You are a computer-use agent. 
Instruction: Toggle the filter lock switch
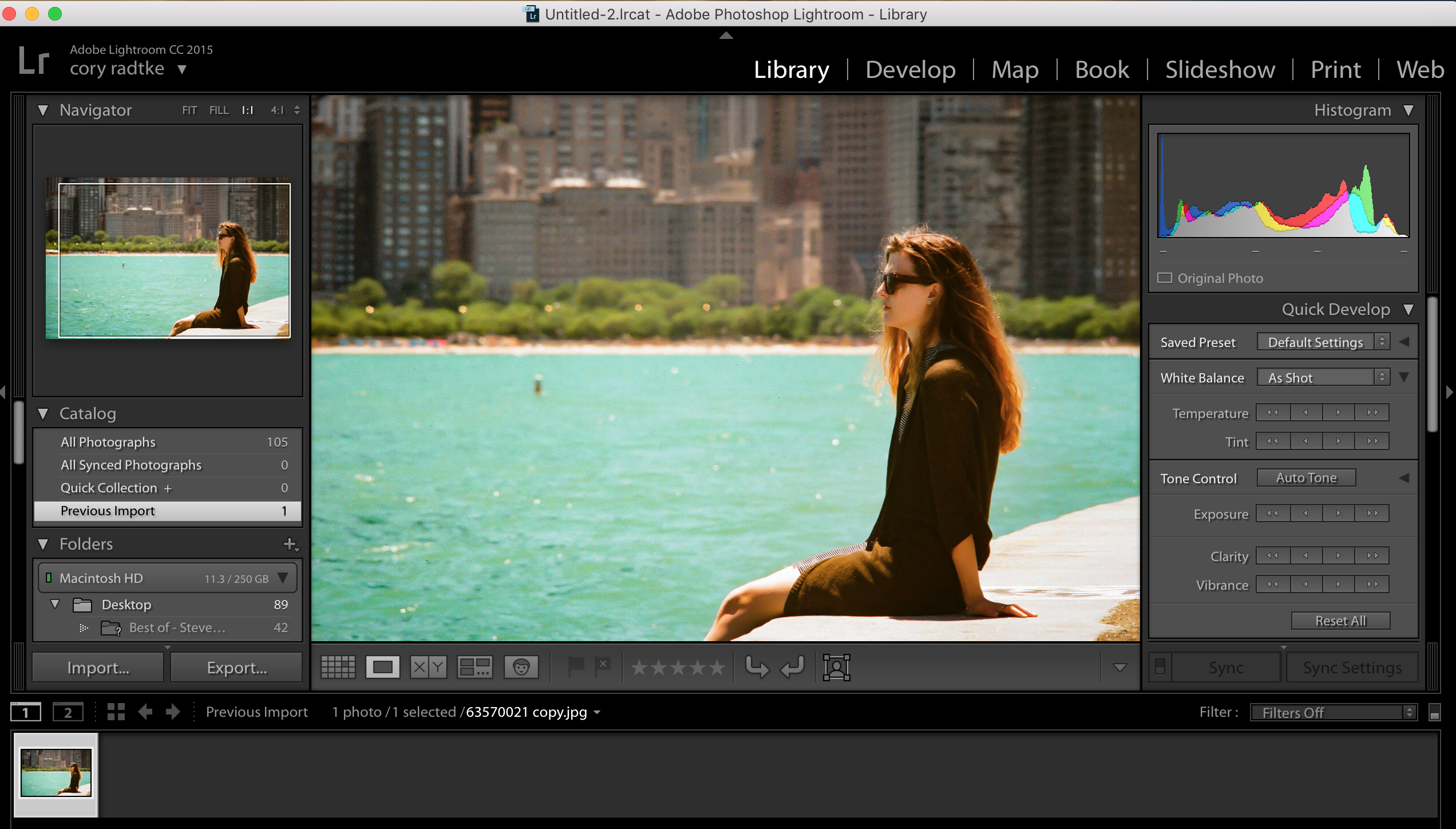click(1434, 713)
